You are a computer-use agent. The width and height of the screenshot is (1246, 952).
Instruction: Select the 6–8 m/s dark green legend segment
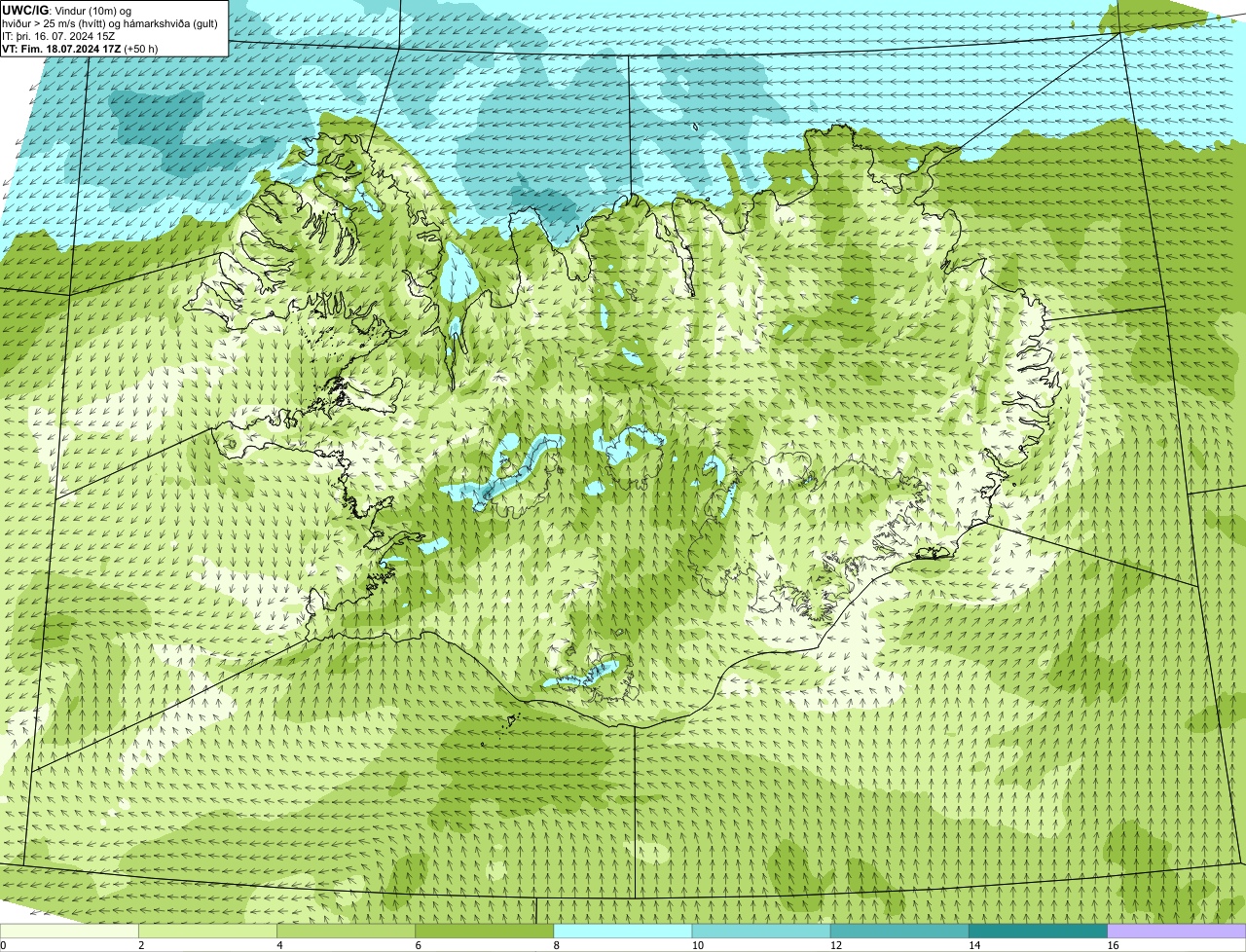[x=485, y=931]
